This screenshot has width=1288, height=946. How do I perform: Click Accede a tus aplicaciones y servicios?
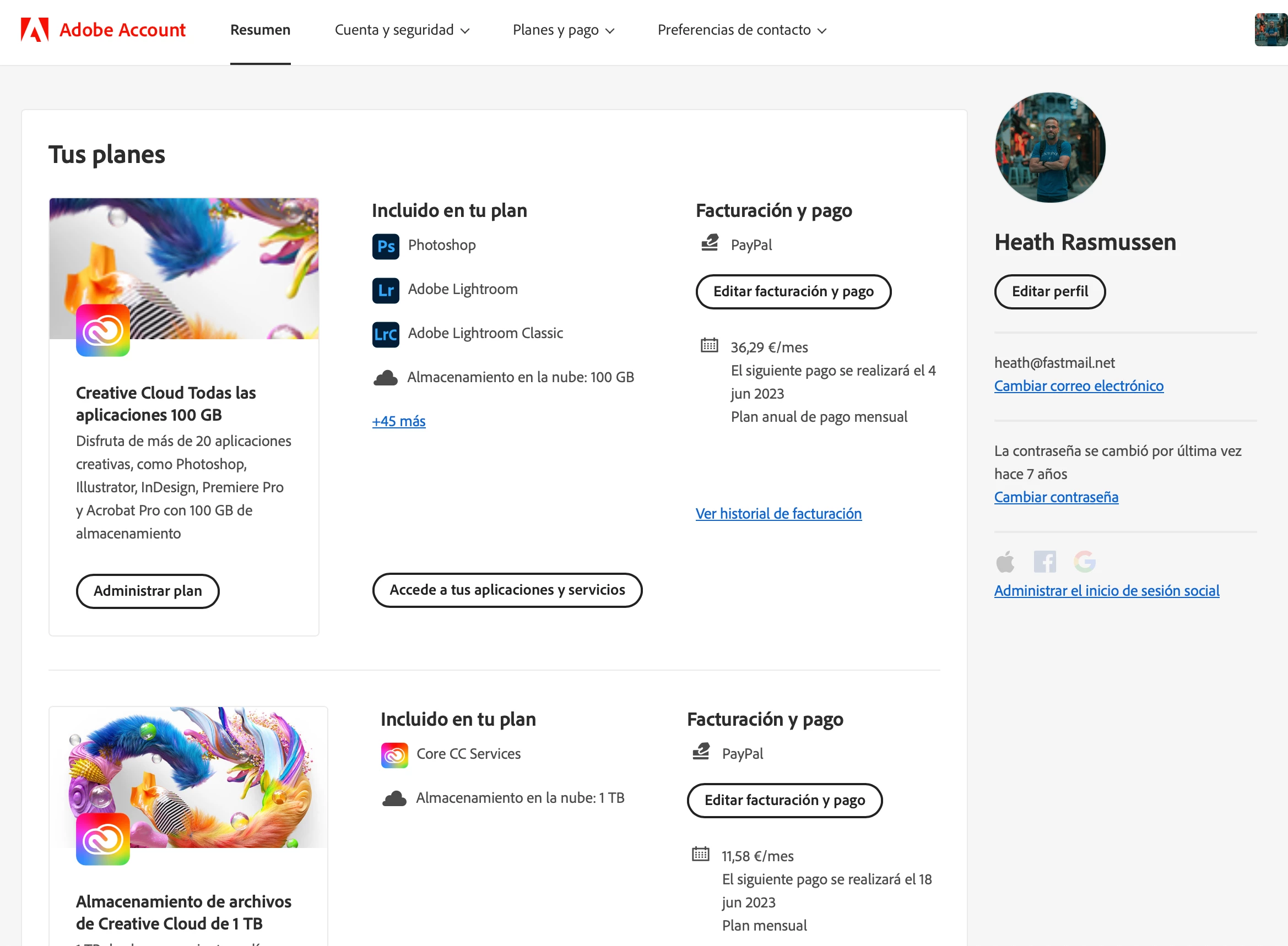pos(507,590)
